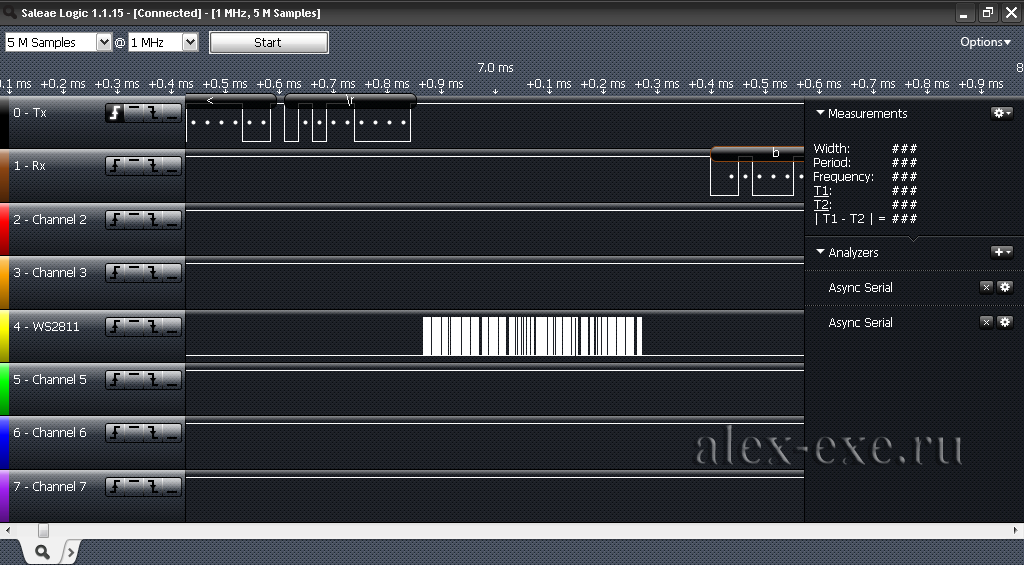
Task: Select the '4 - WS2811' channel label
Action: [46, 327]
